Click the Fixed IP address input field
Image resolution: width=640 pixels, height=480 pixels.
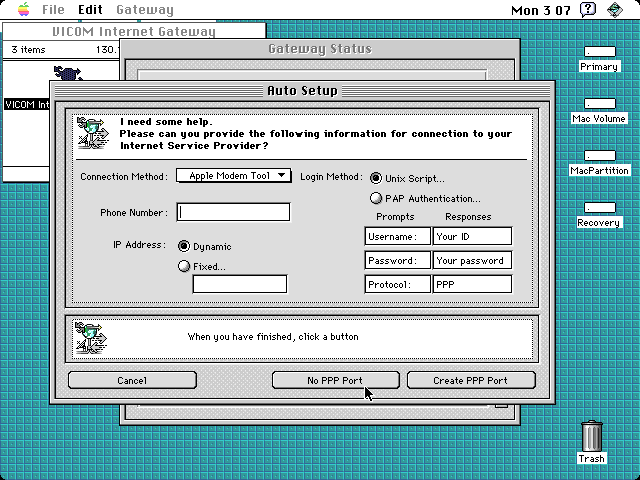pyautogui.click(x=240, y=284)
